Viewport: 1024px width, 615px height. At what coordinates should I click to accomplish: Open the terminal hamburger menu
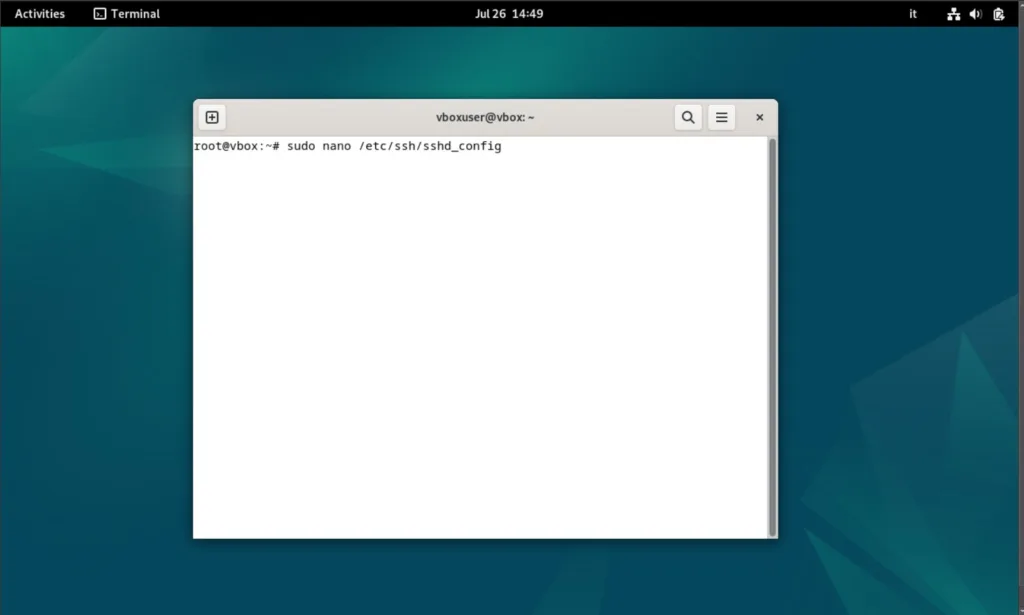[x=721, y=118]
